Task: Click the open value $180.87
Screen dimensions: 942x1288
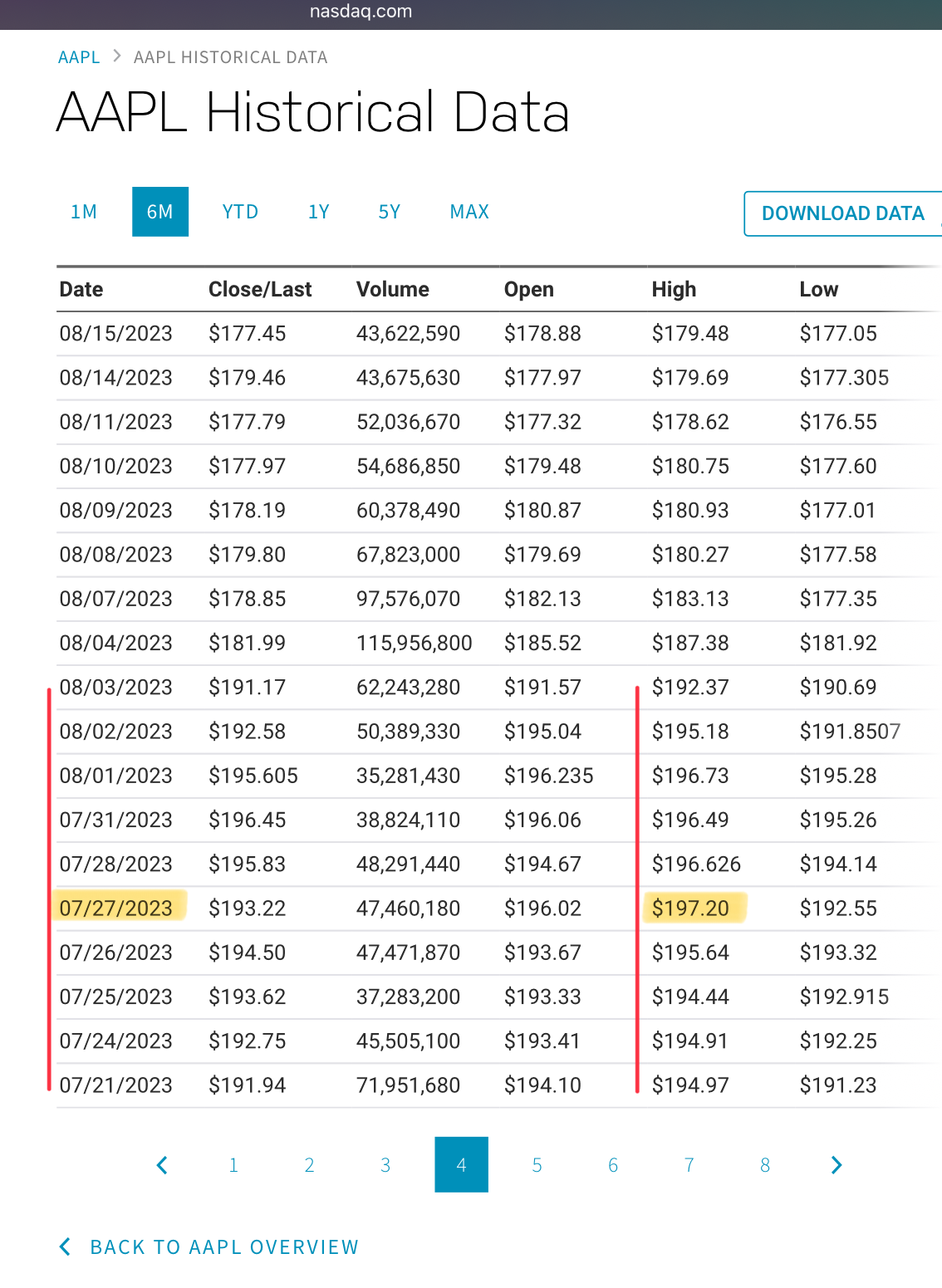Action: coord(543,511)
